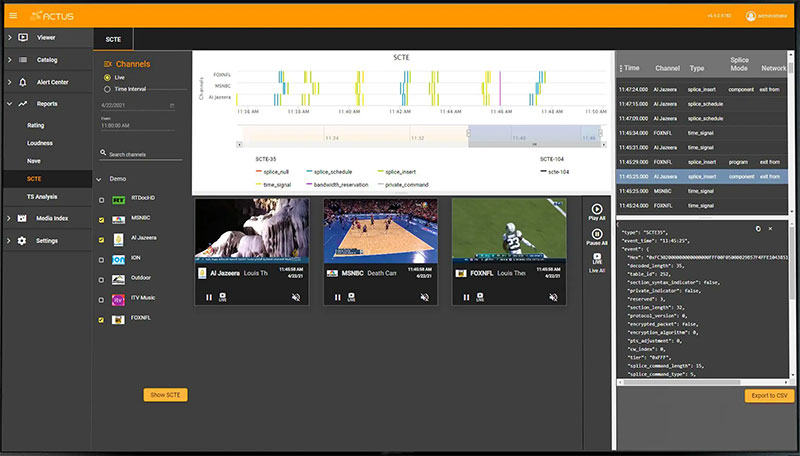Pause the MSNBC video player
Screen dimensions: 800x456
[338, 297]
